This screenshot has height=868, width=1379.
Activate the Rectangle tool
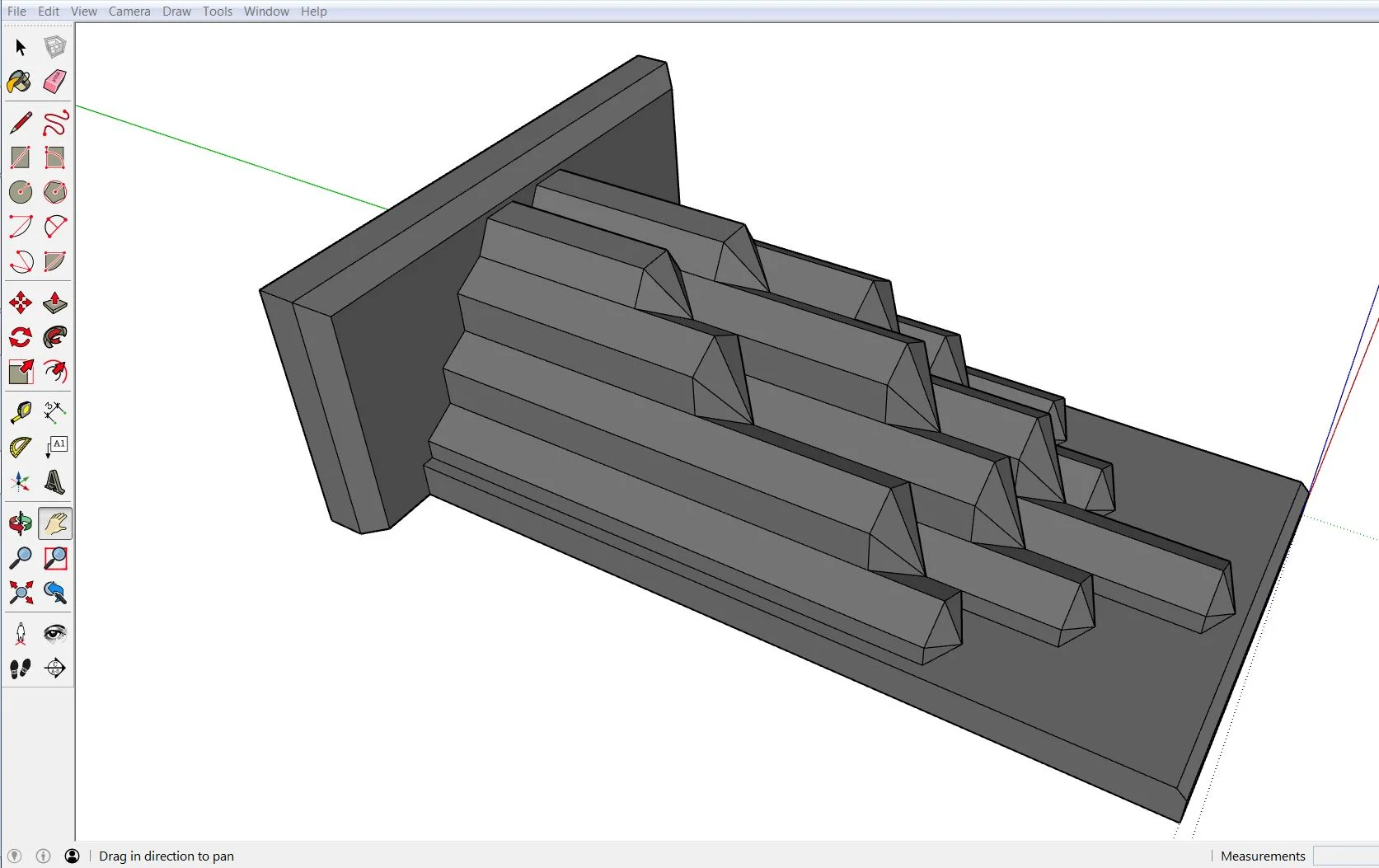click(x=21, y=157)
